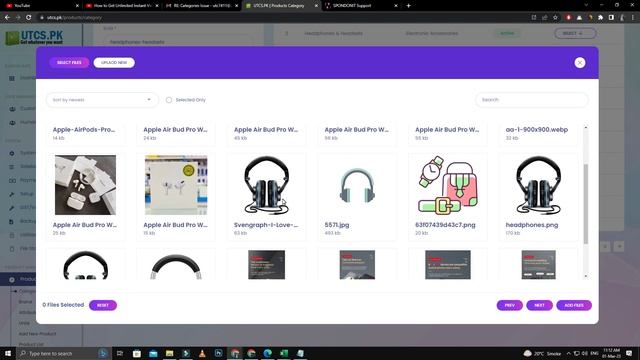640x360 pixels.
Task: Click the file list scroll-up arrow
Action: tap(586, 128)
